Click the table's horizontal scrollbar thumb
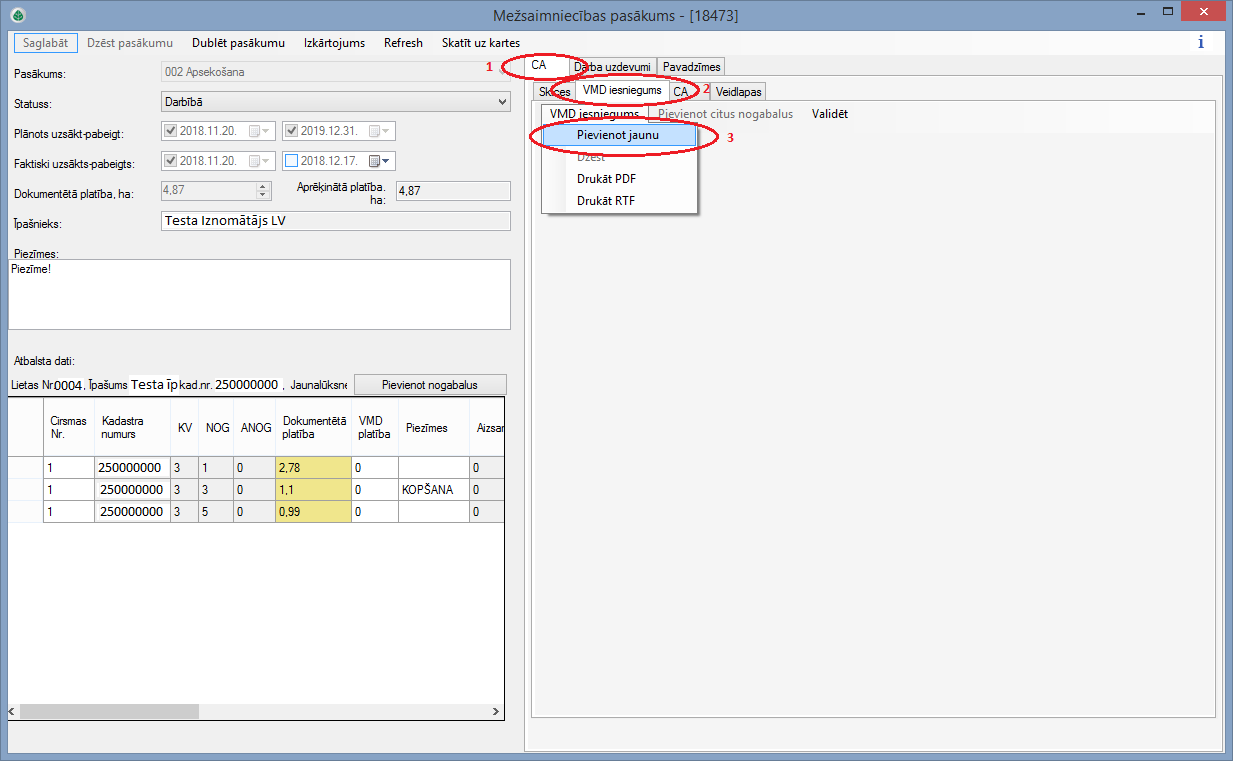 (110, 711)
